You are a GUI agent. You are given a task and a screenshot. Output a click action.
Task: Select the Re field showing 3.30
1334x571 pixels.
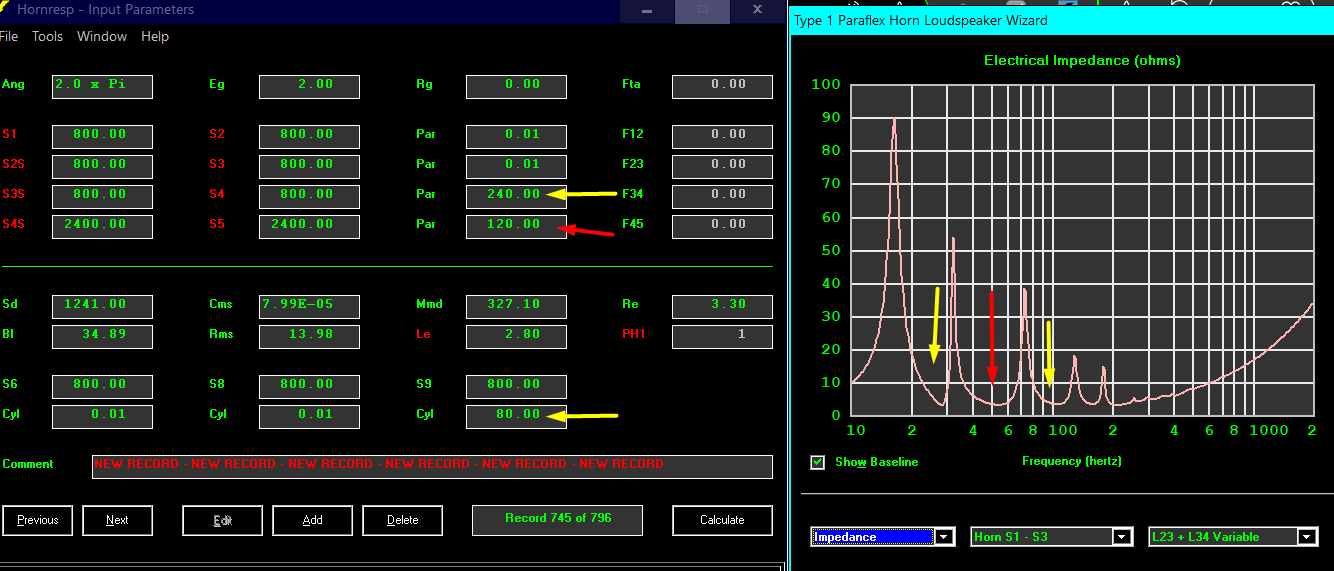(722, 306)
